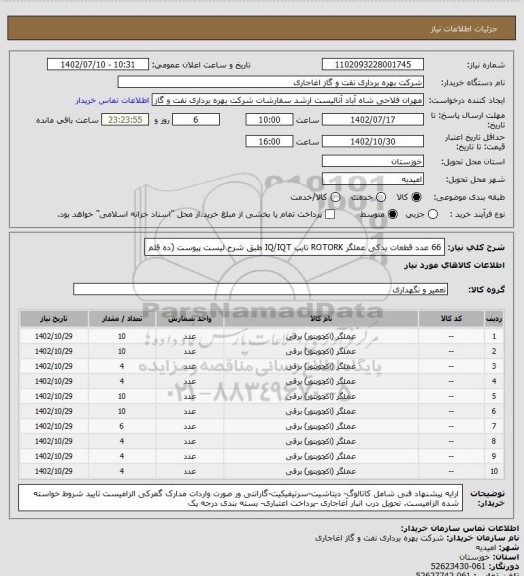Select the کالا radio button

pos(416,197)
